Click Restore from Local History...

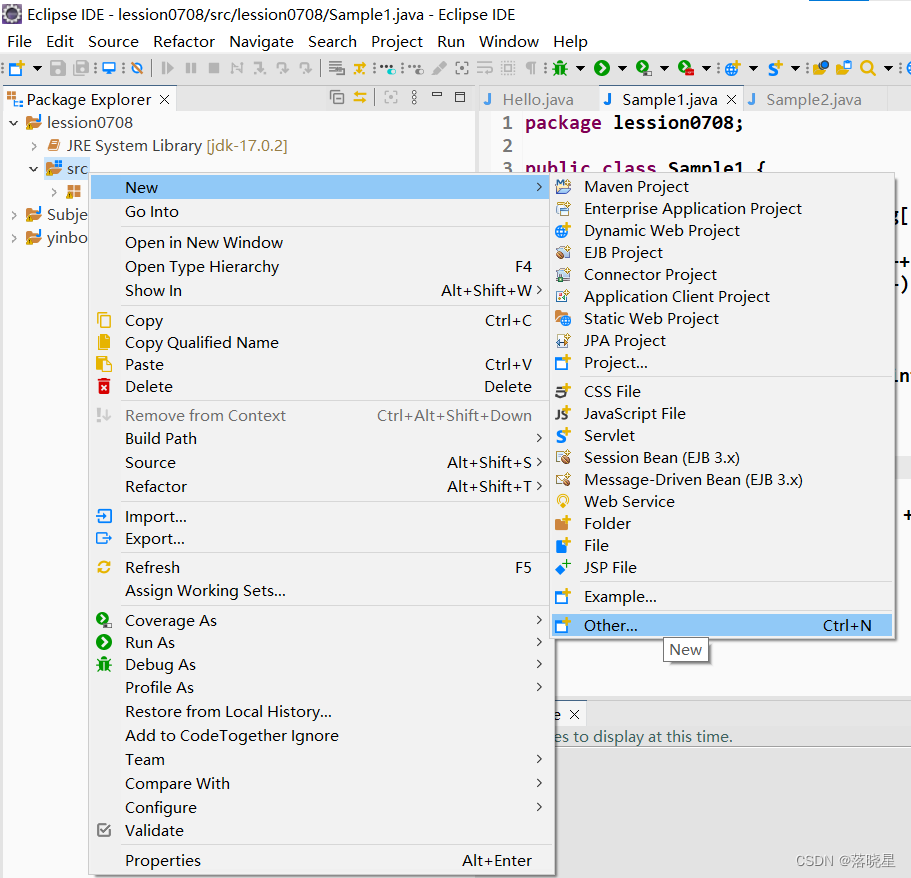[320, 711]
